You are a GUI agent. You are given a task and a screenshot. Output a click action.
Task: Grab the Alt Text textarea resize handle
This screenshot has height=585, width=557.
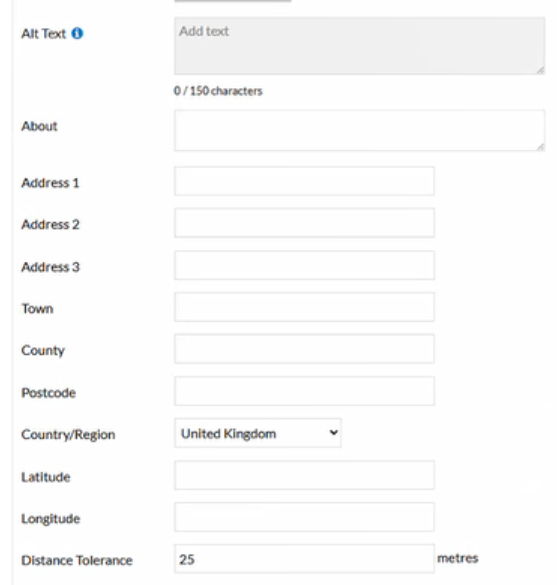pyautogui.click(x=540, y=70)
